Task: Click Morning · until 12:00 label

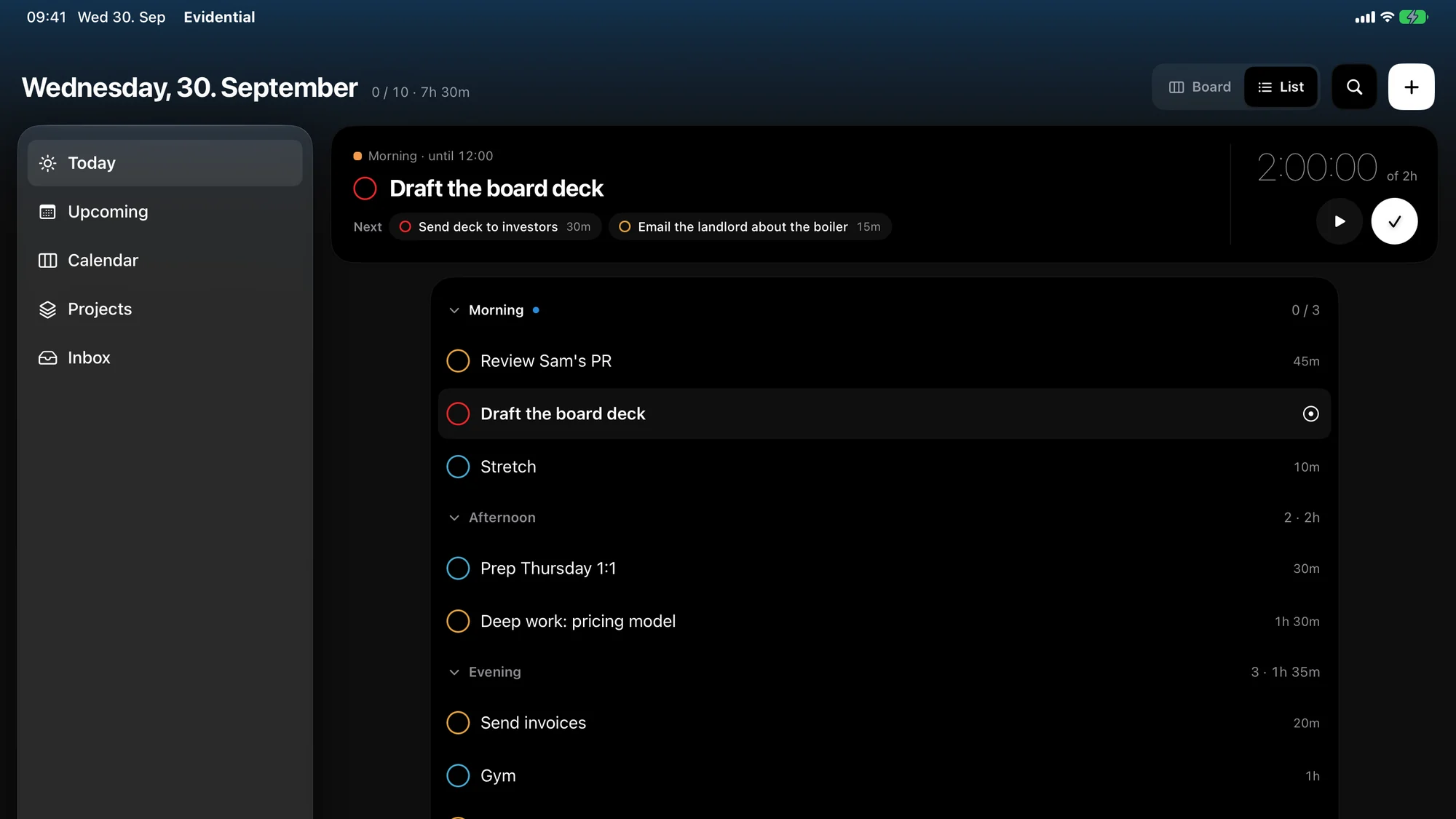Action: [x=430, y=156]
